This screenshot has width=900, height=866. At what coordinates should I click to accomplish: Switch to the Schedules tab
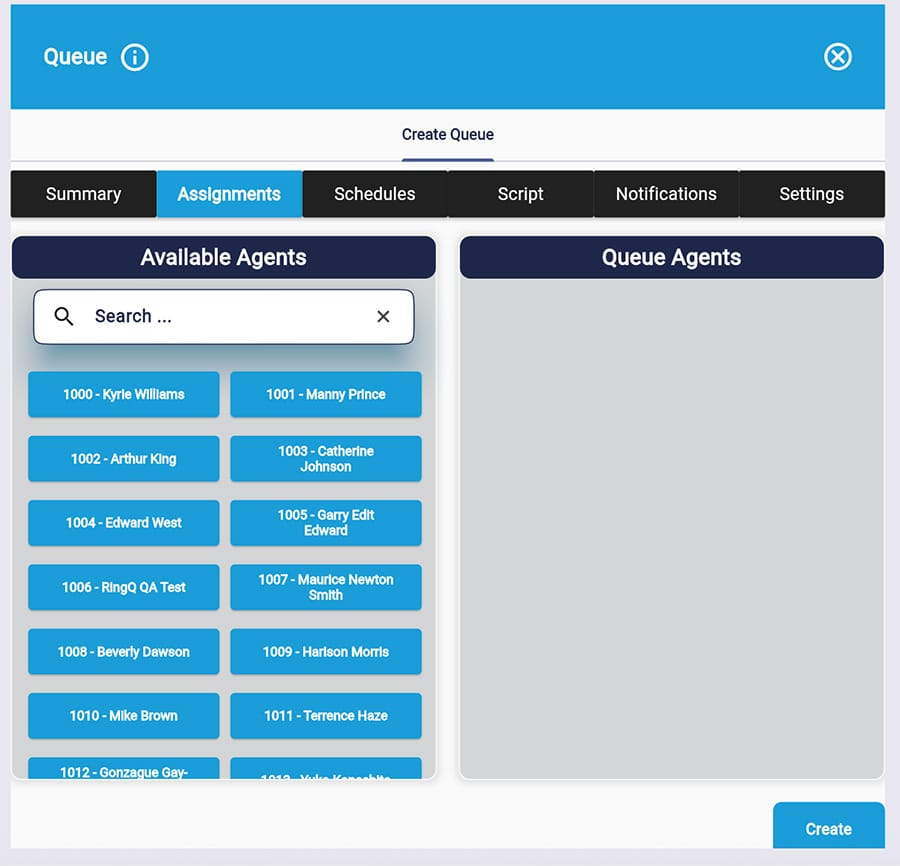pyautogui.click(x=375, y=194)
